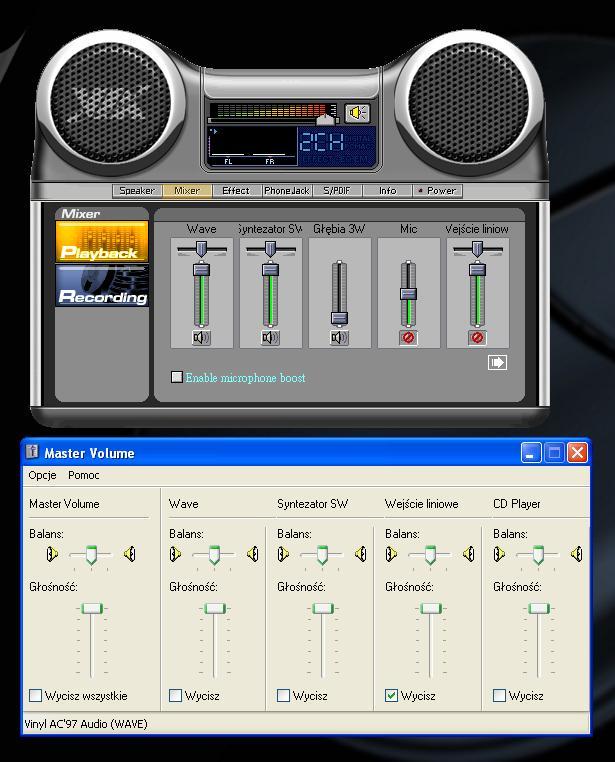Click Wejście liniowe Balans slider in volume window
Viewport: 615px width, 762px height.
(x=430, y=555)
